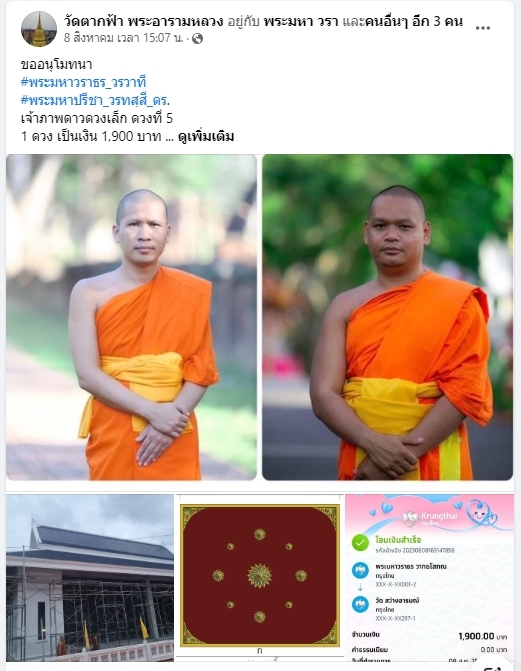The width and height of the screenshot is (521, 671).
Task: Open the post timestamp 8 สิงหาคม
Action: (124, 39)
